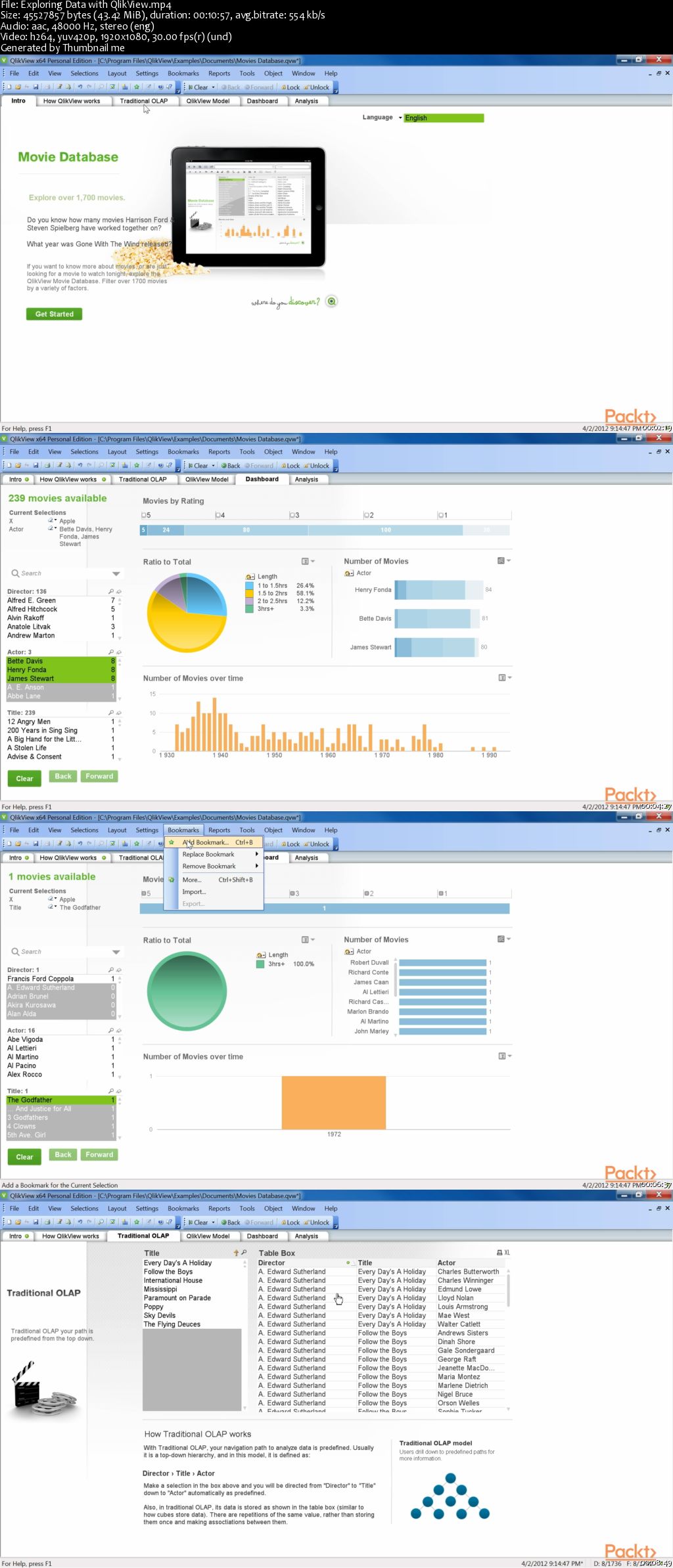The image size is (673, 1568).
Task: Choose Import... in the Bookmarks menu
Action: tap(214, 892)
